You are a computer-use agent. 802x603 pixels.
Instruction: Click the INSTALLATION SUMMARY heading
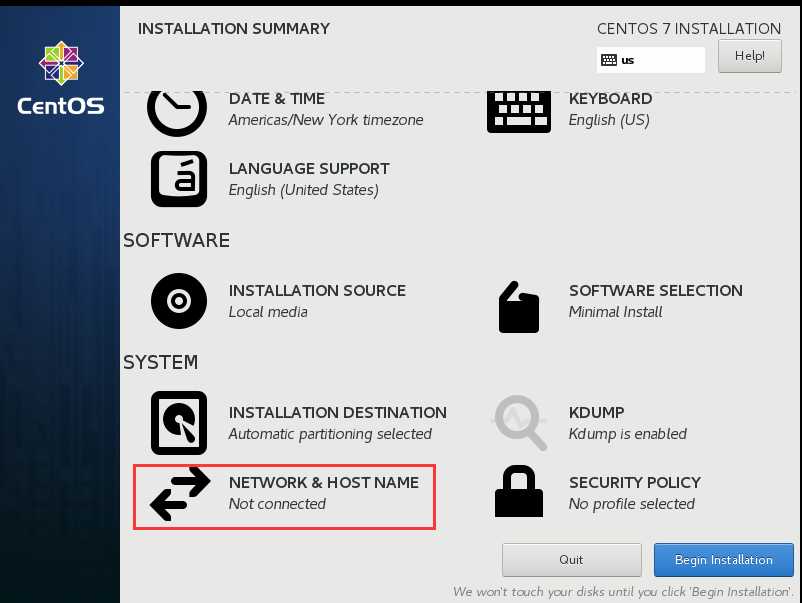(234, 29)
